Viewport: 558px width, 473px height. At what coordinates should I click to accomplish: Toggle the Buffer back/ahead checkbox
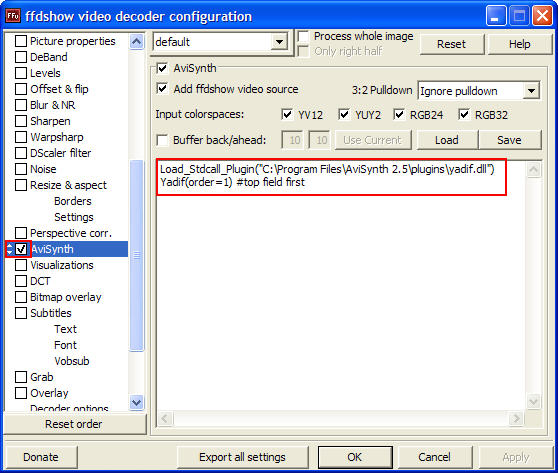click(162, 140)
